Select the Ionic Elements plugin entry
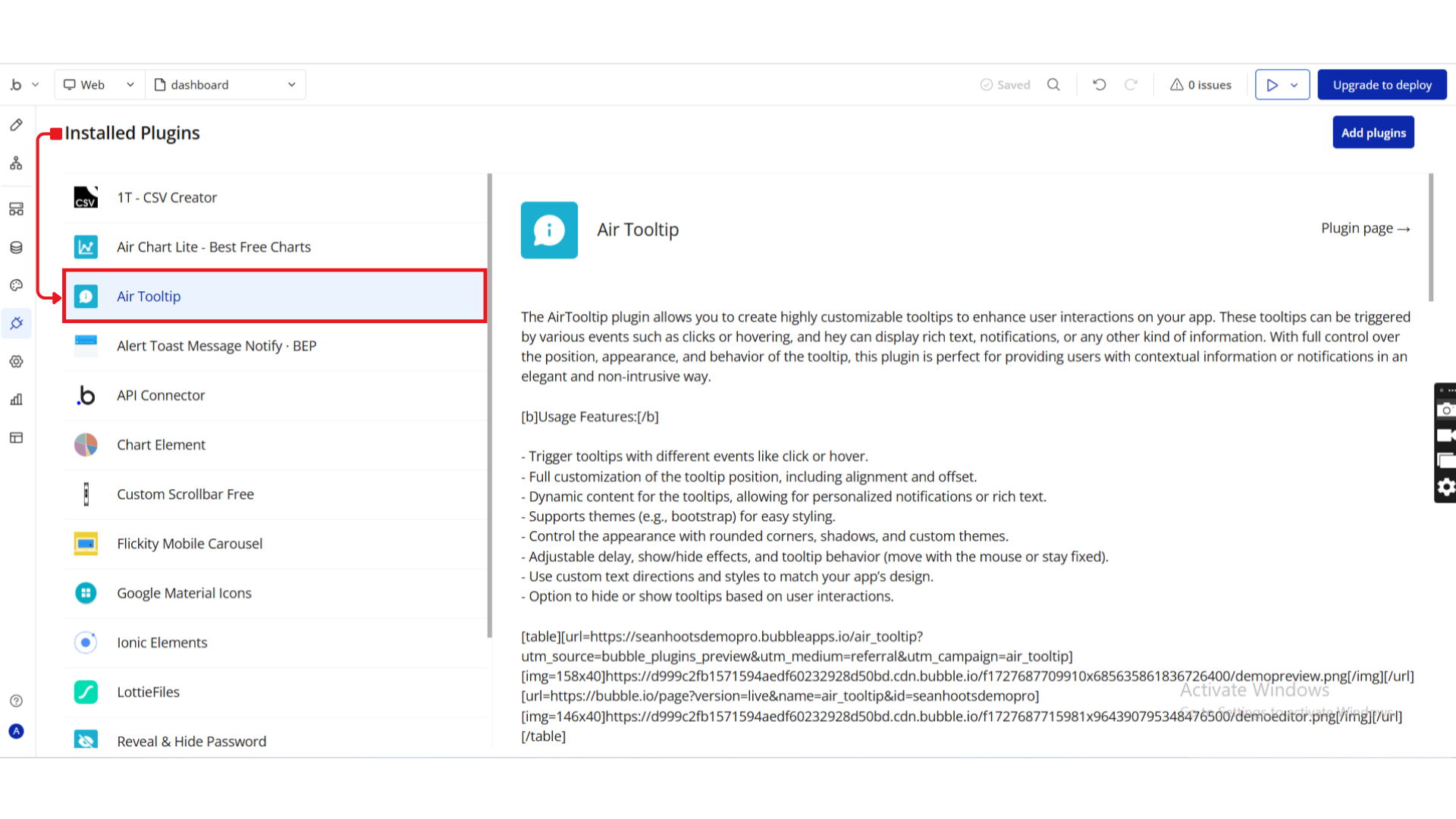1456x819 pixels. [162, 642]
